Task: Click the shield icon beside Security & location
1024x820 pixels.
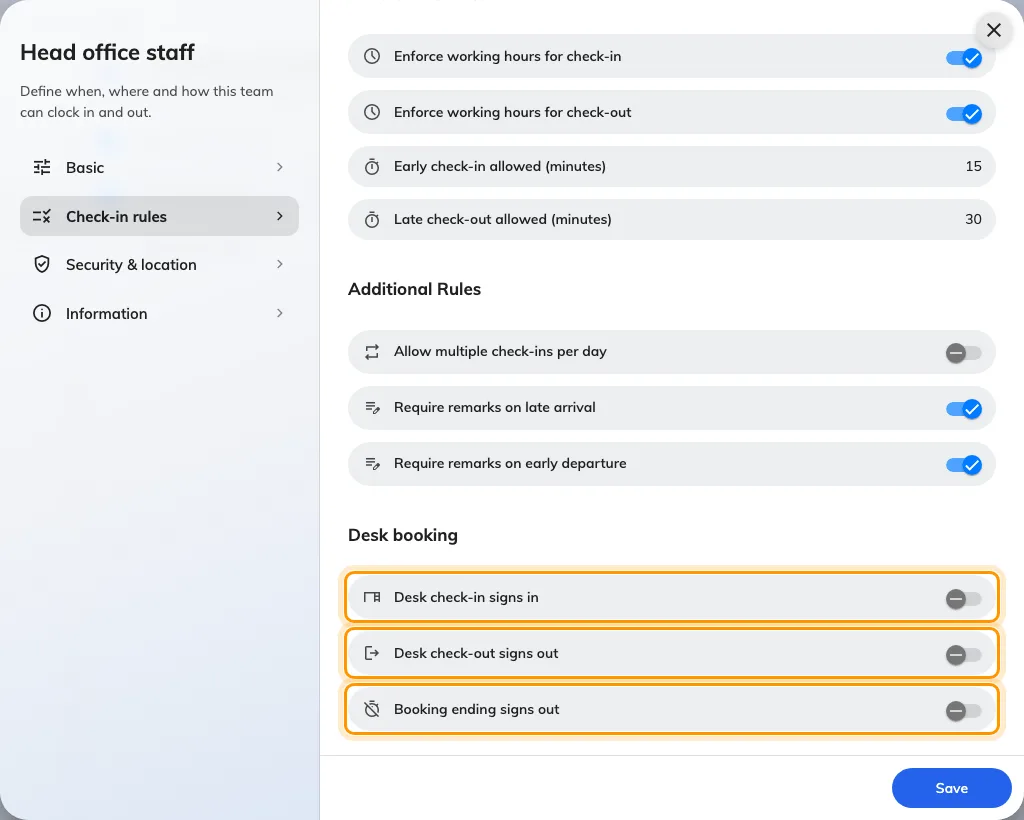Action: click(42, 264)
